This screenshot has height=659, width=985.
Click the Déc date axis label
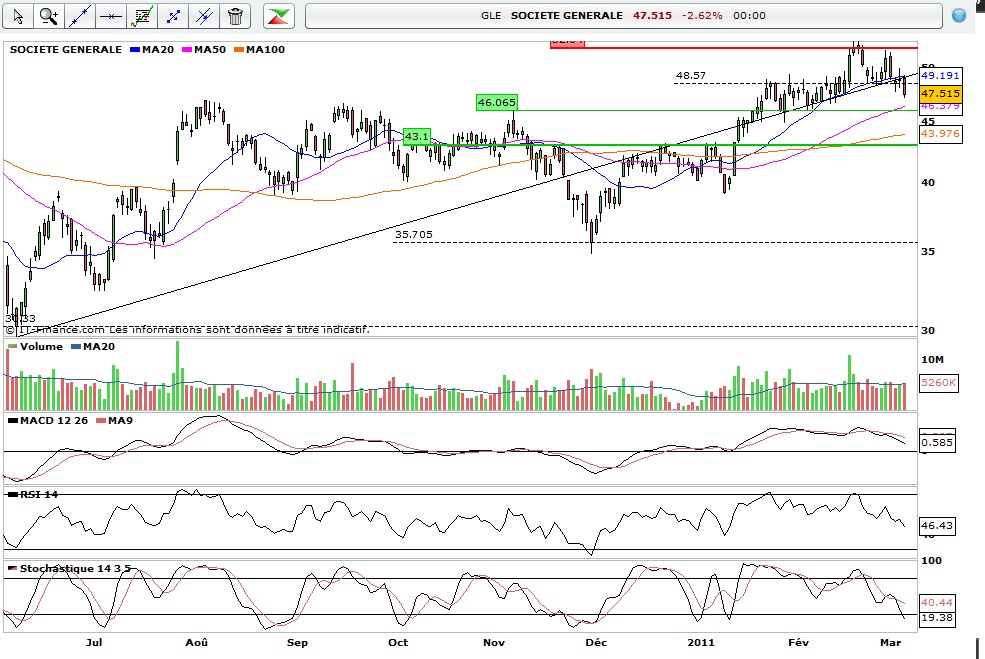596,643
